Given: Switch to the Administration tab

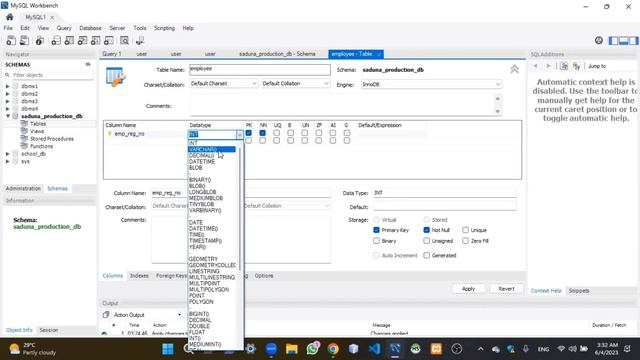Looking at the screenshot, I should tap(23, 188).
